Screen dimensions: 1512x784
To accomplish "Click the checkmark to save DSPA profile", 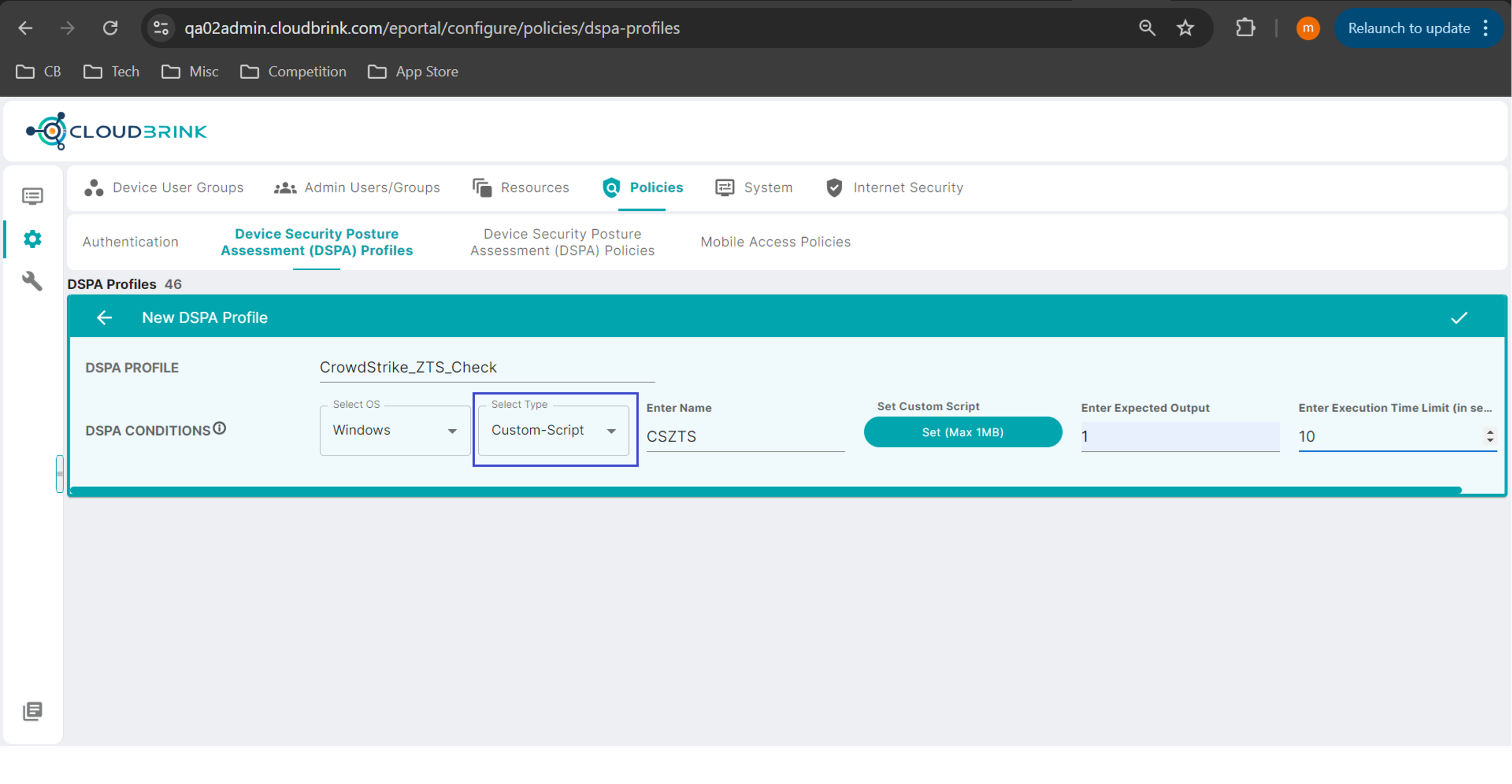I will coord(1458,317).
